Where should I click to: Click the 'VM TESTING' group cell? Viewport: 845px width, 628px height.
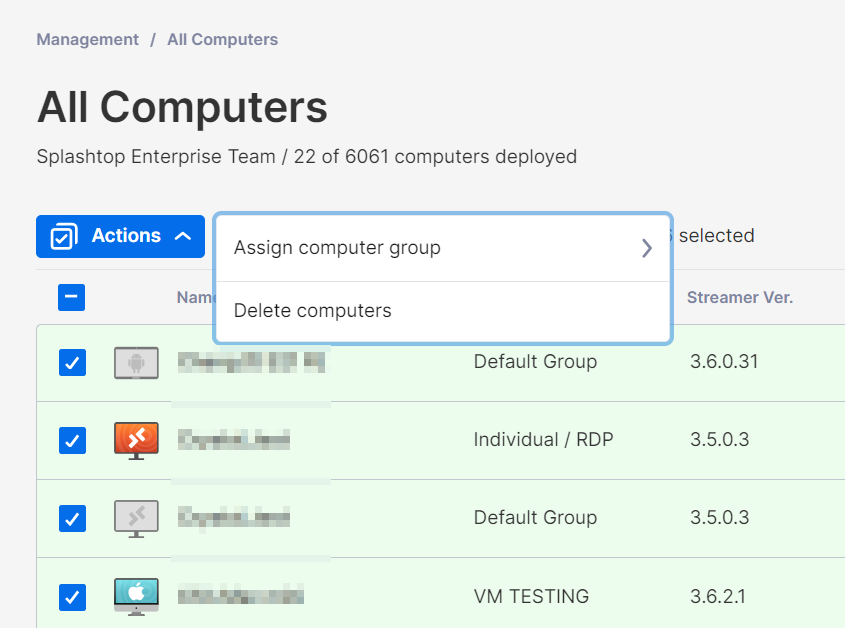531,596
